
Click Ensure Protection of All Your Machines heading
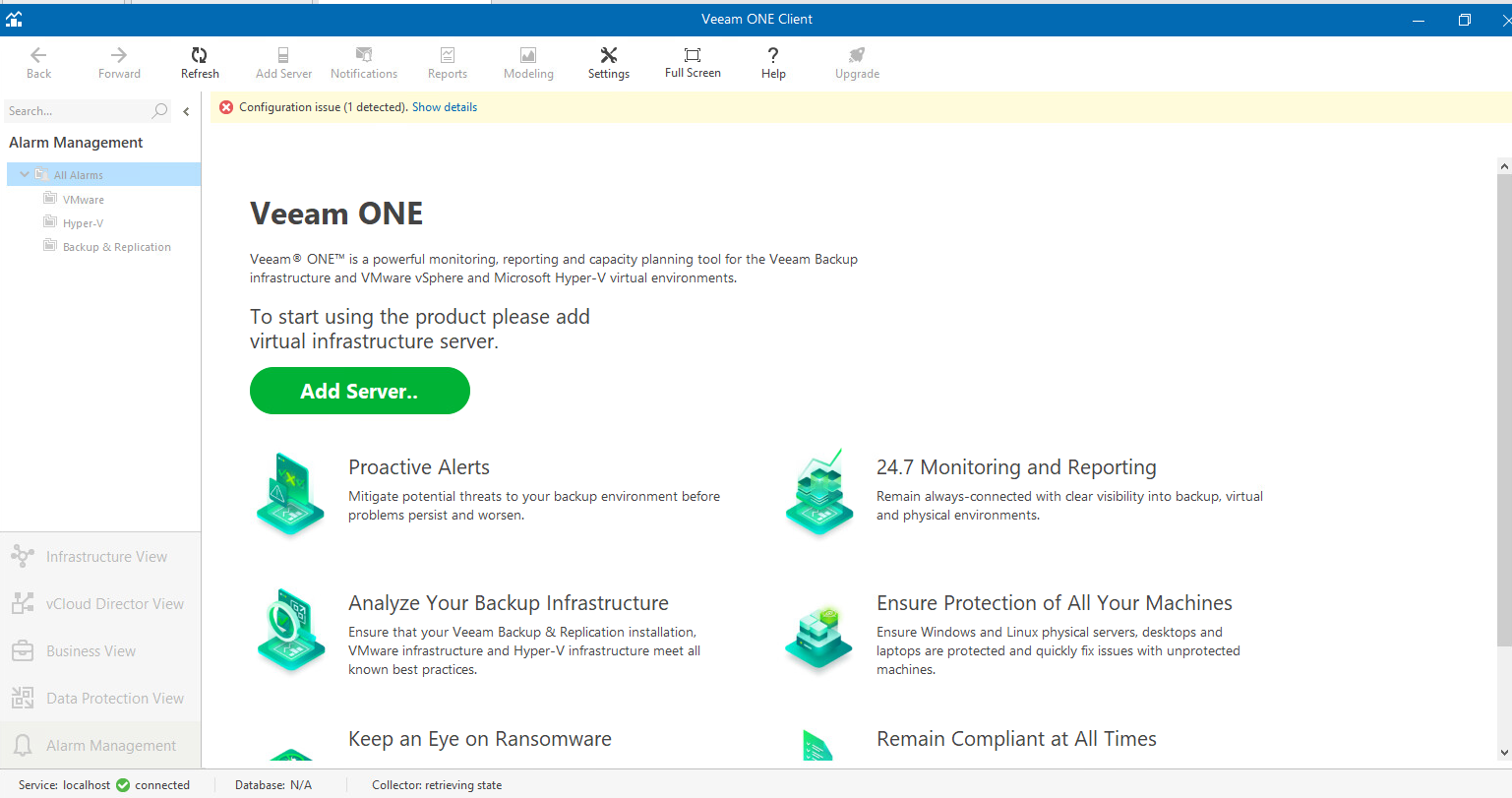[1055, 603]
